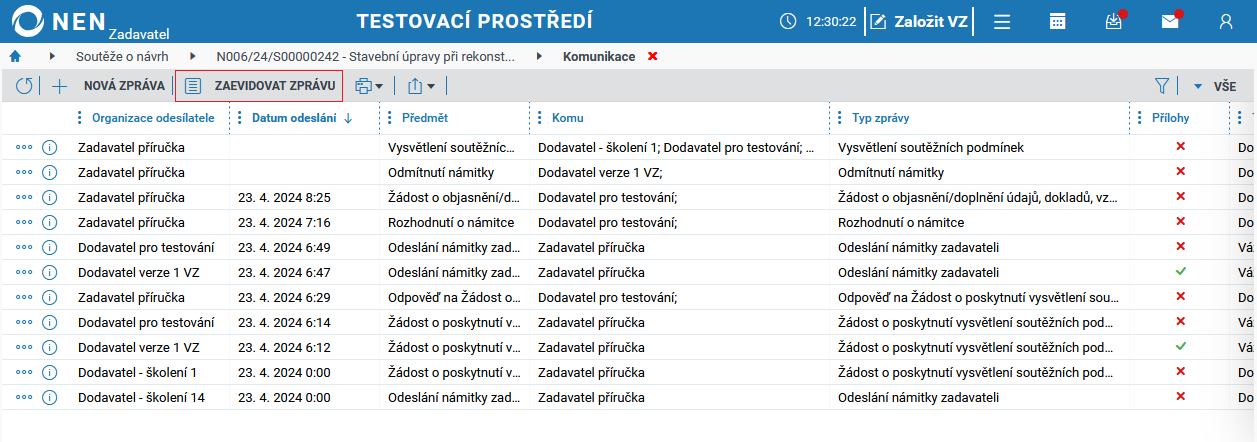Viewport: 1257px width, 442px height.
Task: Open the inbox download notifications icon
Action: click(x=1113, y=21)
